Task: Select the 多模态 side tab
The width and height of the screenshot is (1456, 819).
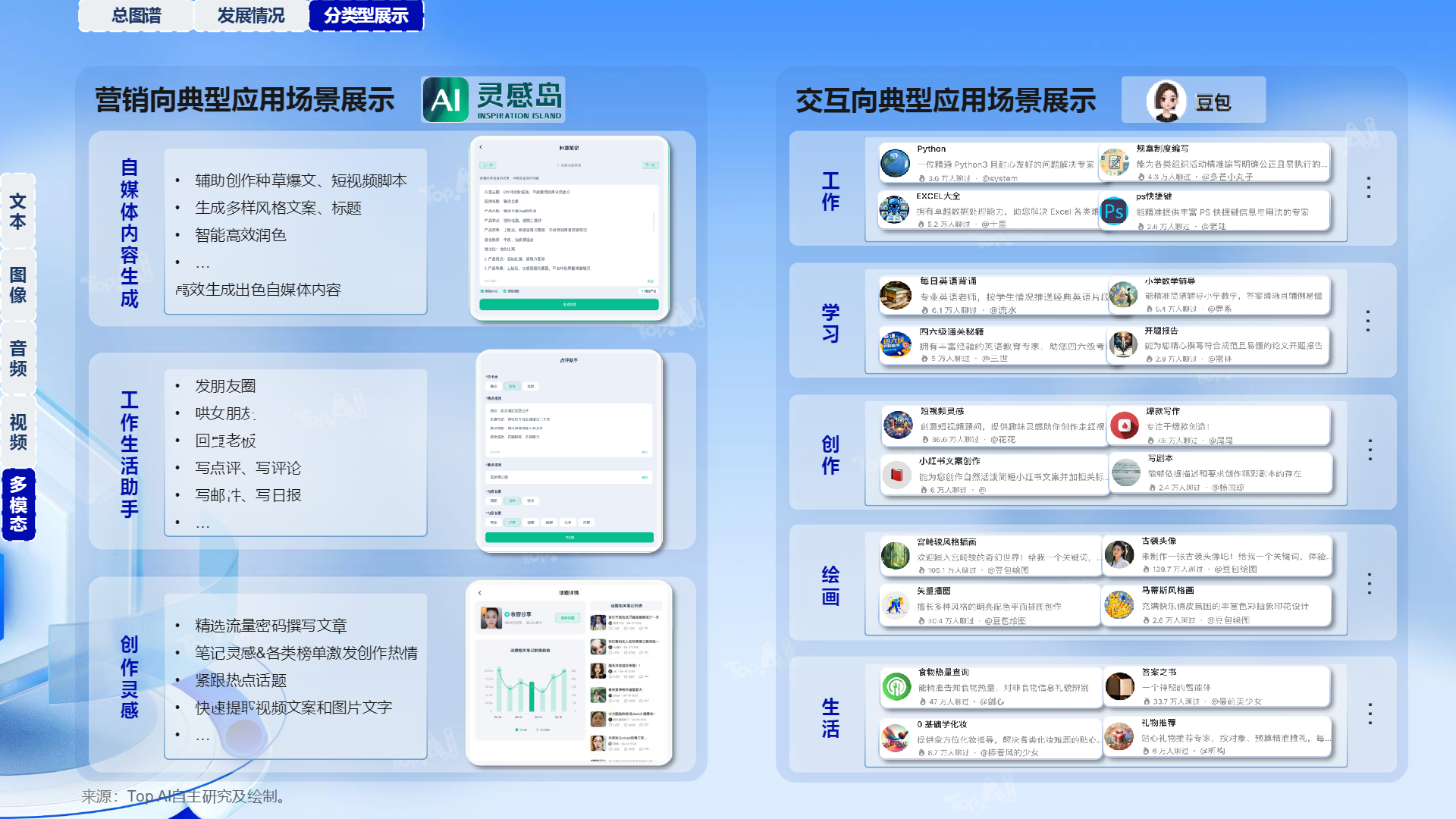Action: pos(18,504)
